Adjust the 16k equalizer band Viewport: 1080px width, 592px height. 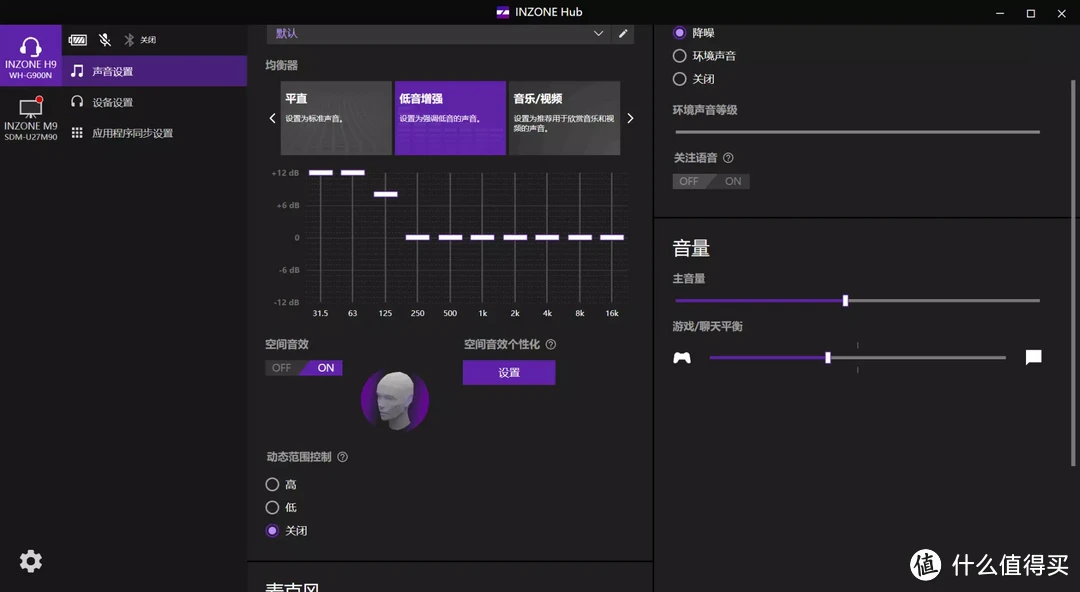[612, 237]
